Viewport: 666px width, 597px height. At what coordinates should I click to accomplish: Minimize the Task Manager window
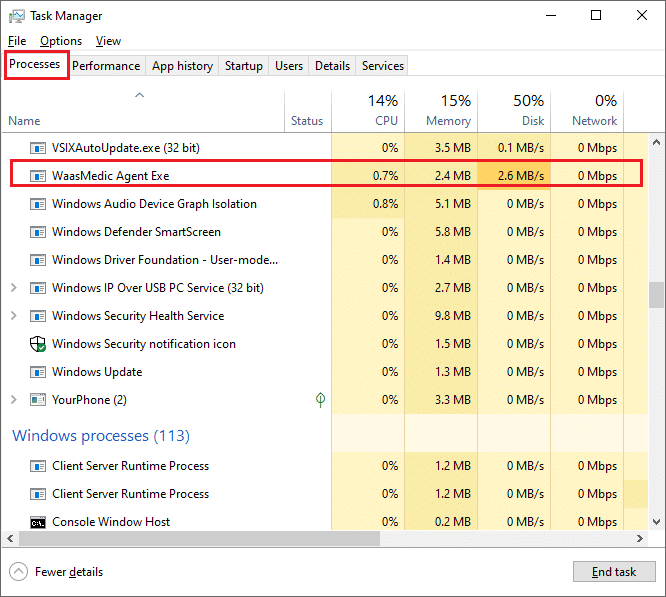551,16
